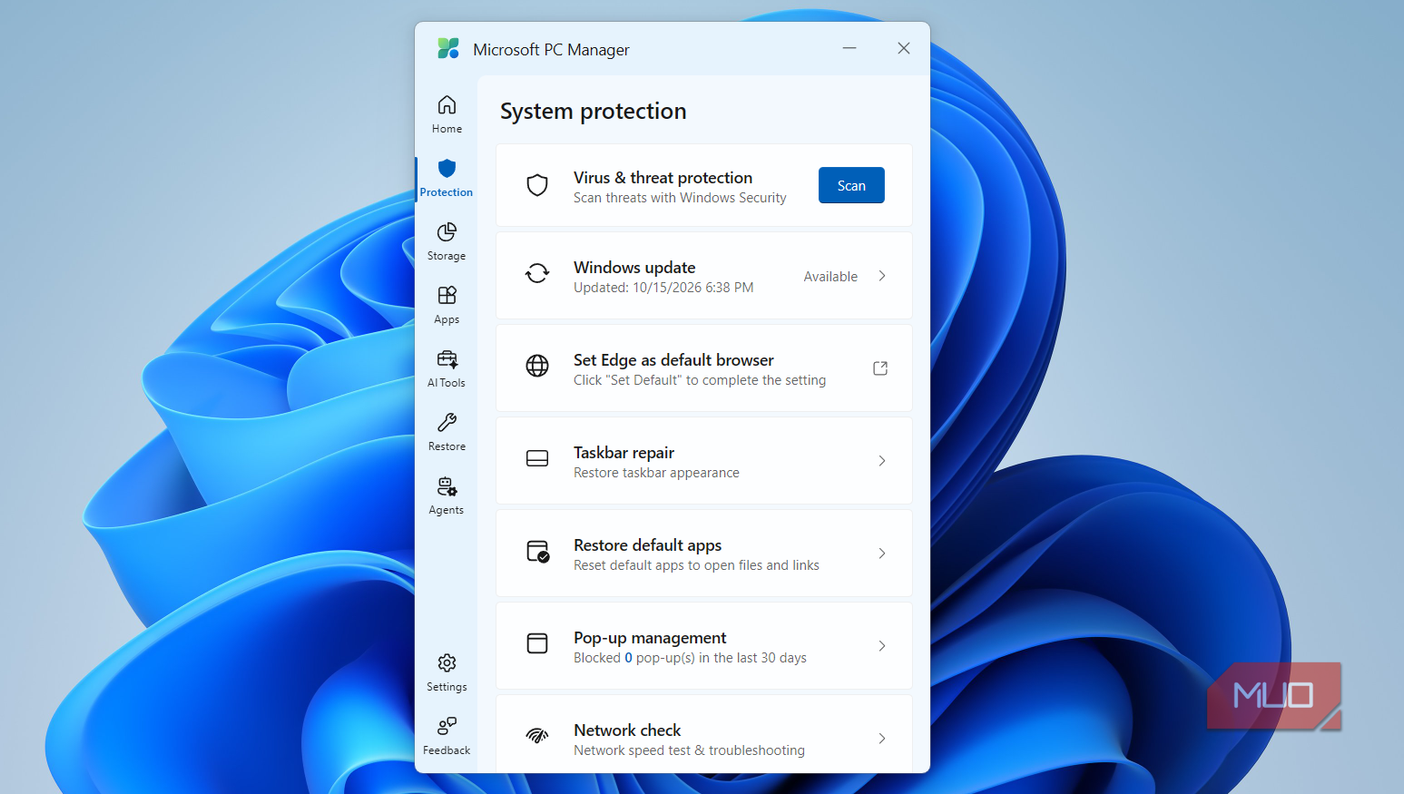Screen dimensions: 1404x794
Task: Expand Restore default apps chevron
Action: (882, 553)
